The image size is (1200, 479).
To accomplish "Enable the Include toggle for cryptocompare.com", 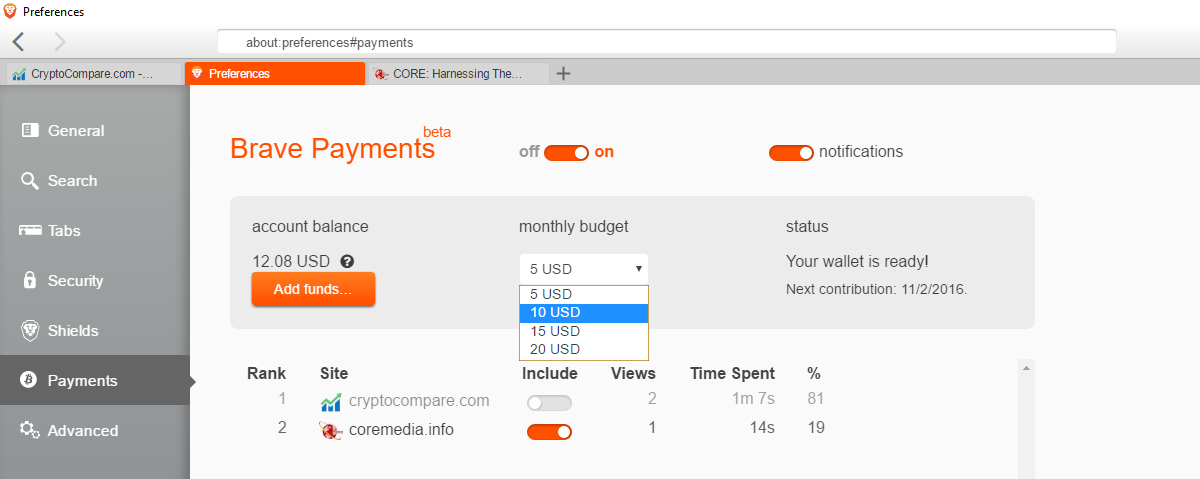I will click(549, 403).
